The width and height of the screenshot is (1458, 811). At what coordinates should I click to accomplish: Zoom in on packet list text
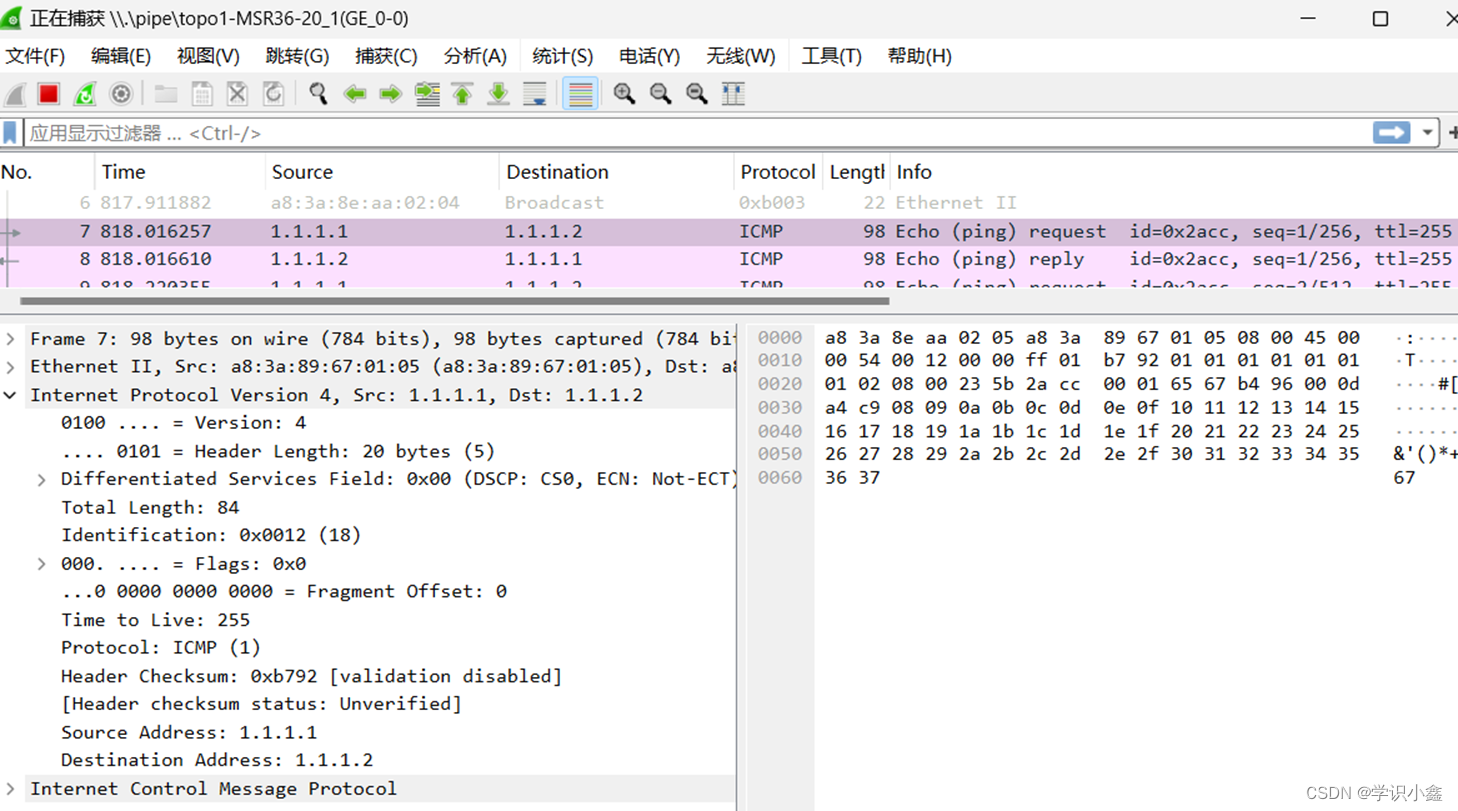coord(623,93)
